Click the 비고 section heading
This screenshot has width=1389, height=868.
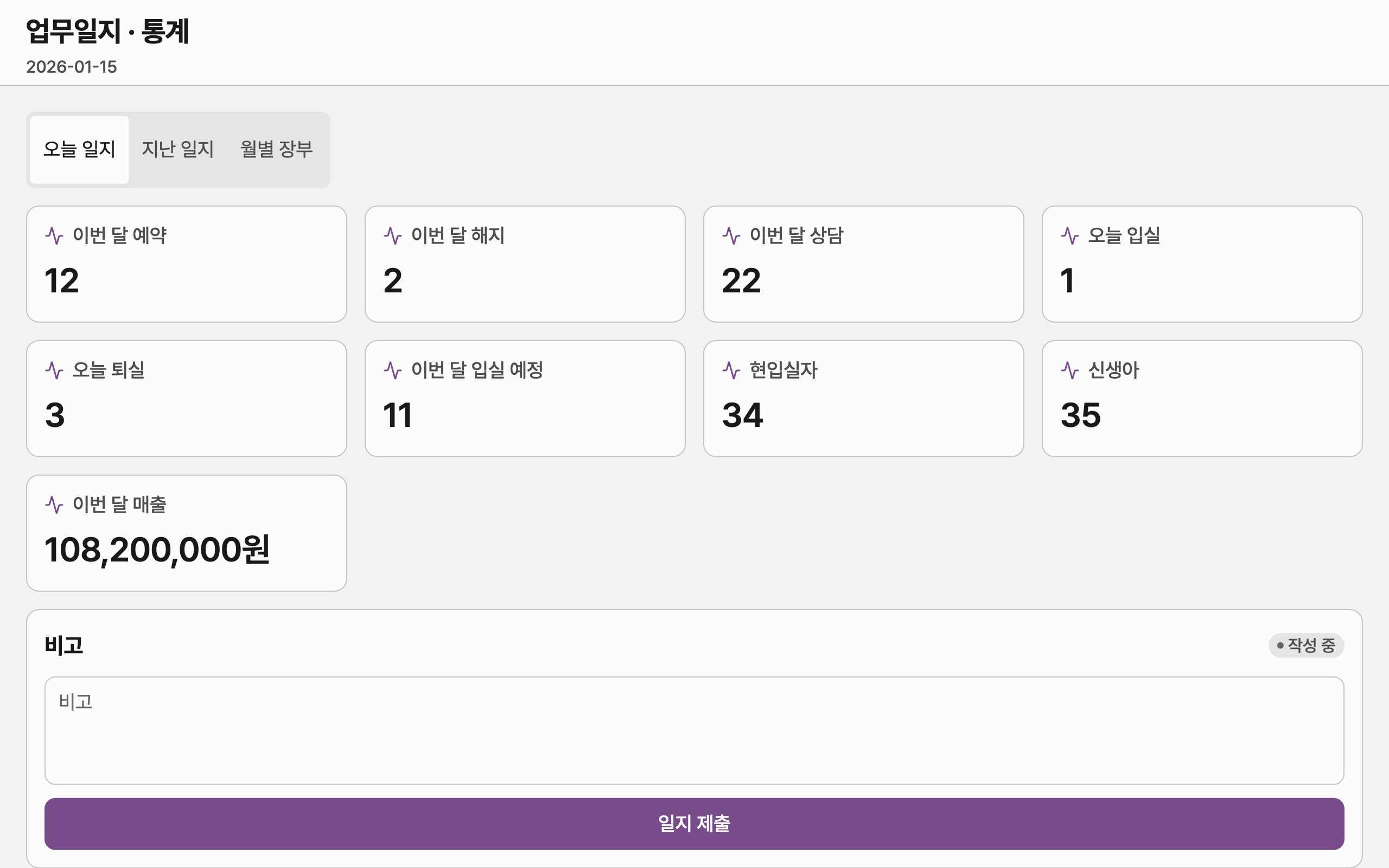[x=63, y=645]
